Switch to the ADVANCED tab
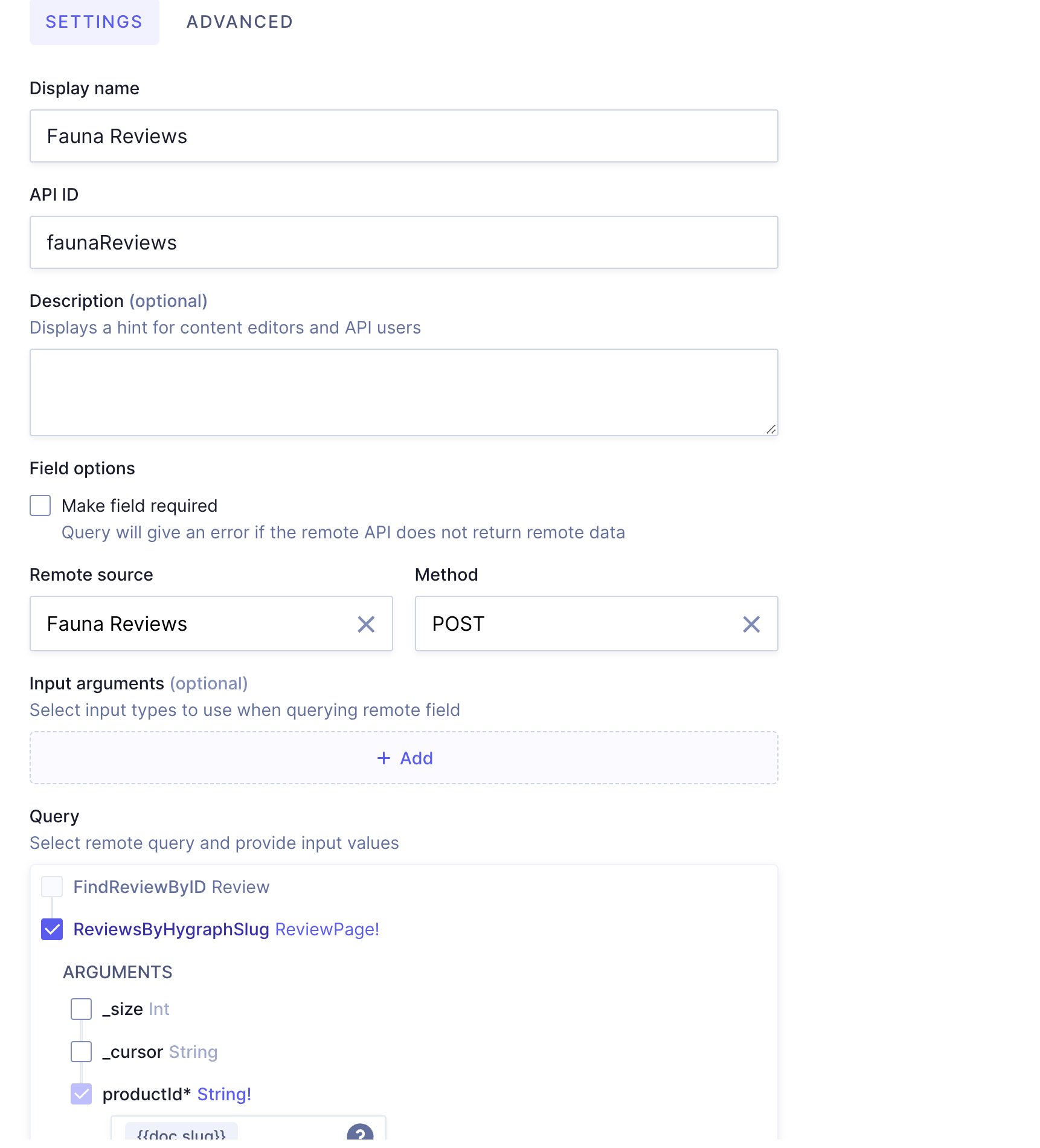Viewport: 1040px width, 1148px height. tap(239, 22)
